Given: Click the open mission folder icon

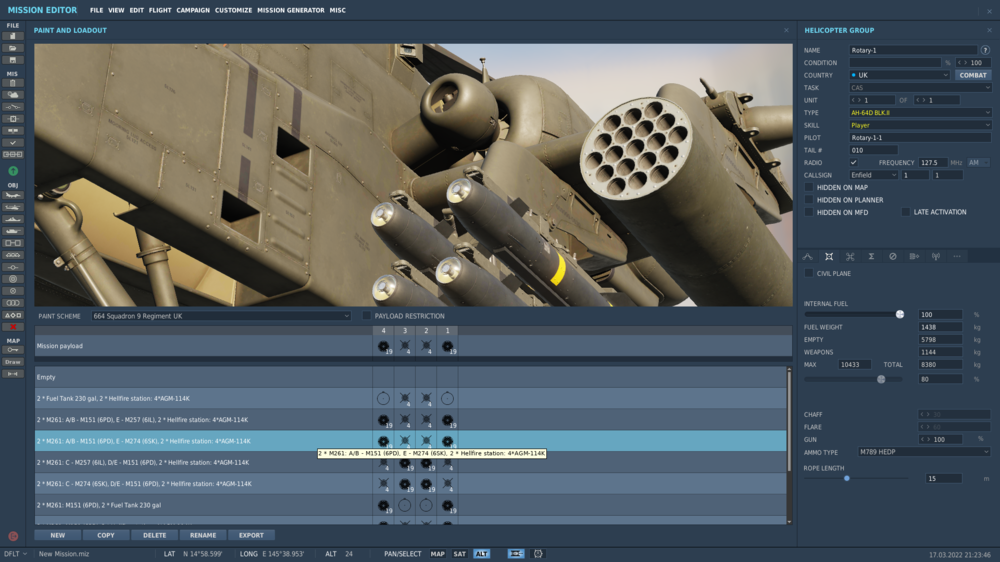Looking at the screenshot, I should point(12,48).
